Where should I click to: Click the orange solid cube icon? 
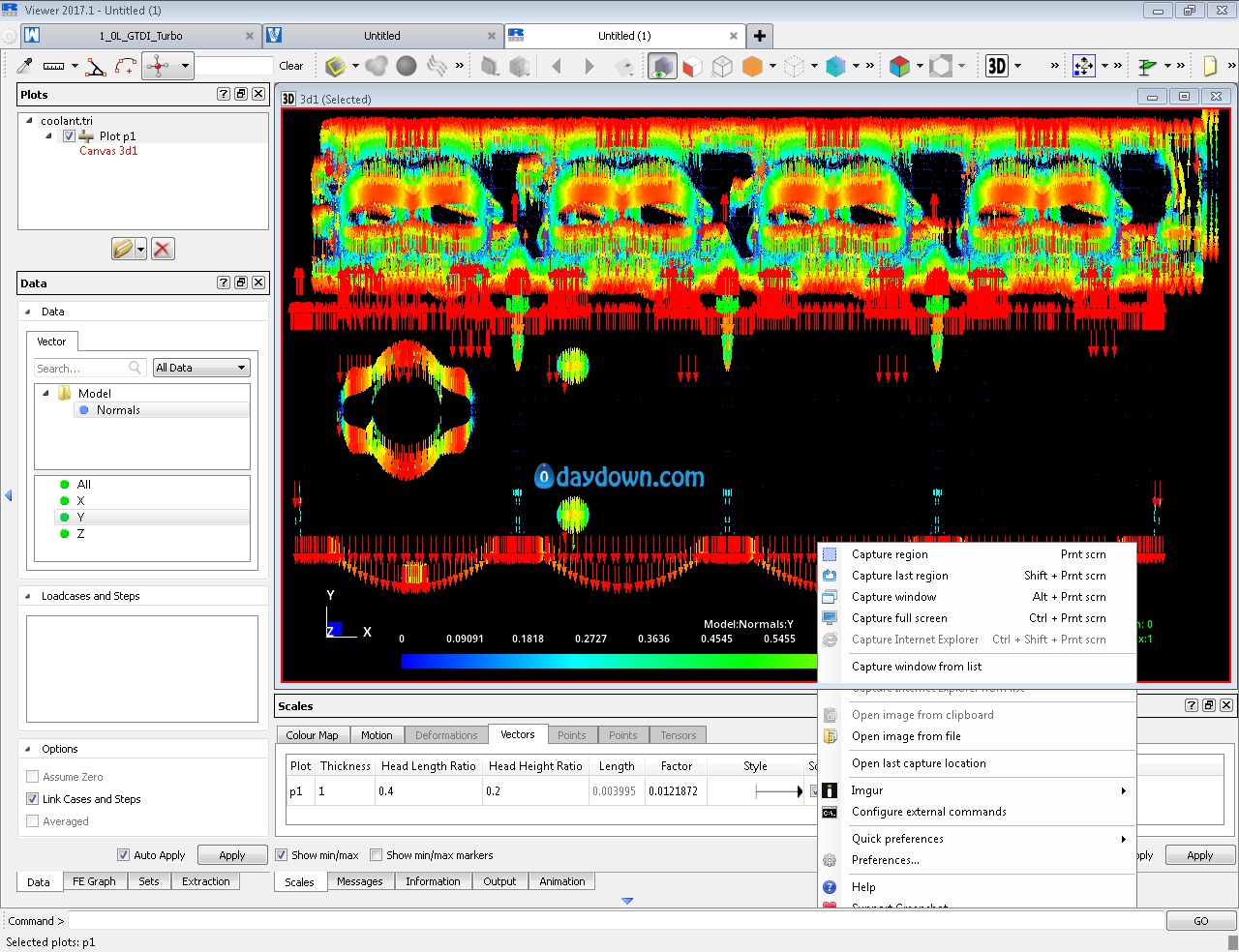752,66
